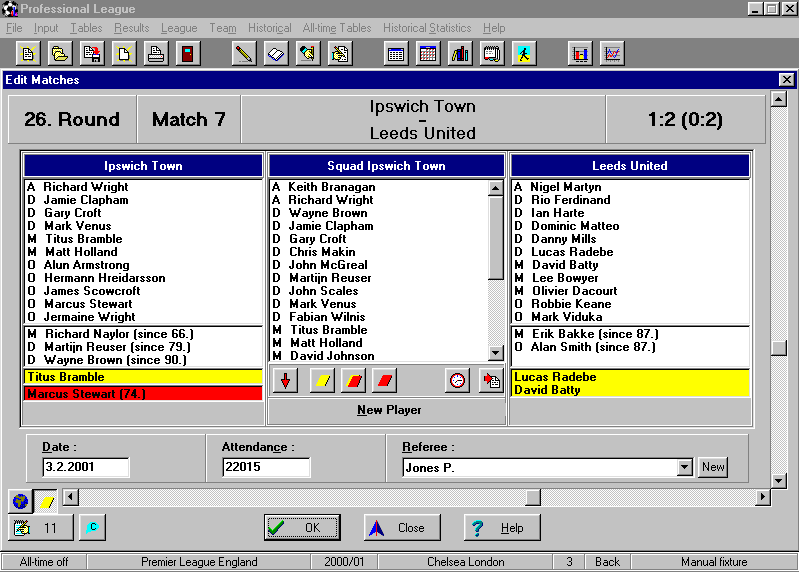
Task: Click squad list scroll up arrow
Action: 495,188
